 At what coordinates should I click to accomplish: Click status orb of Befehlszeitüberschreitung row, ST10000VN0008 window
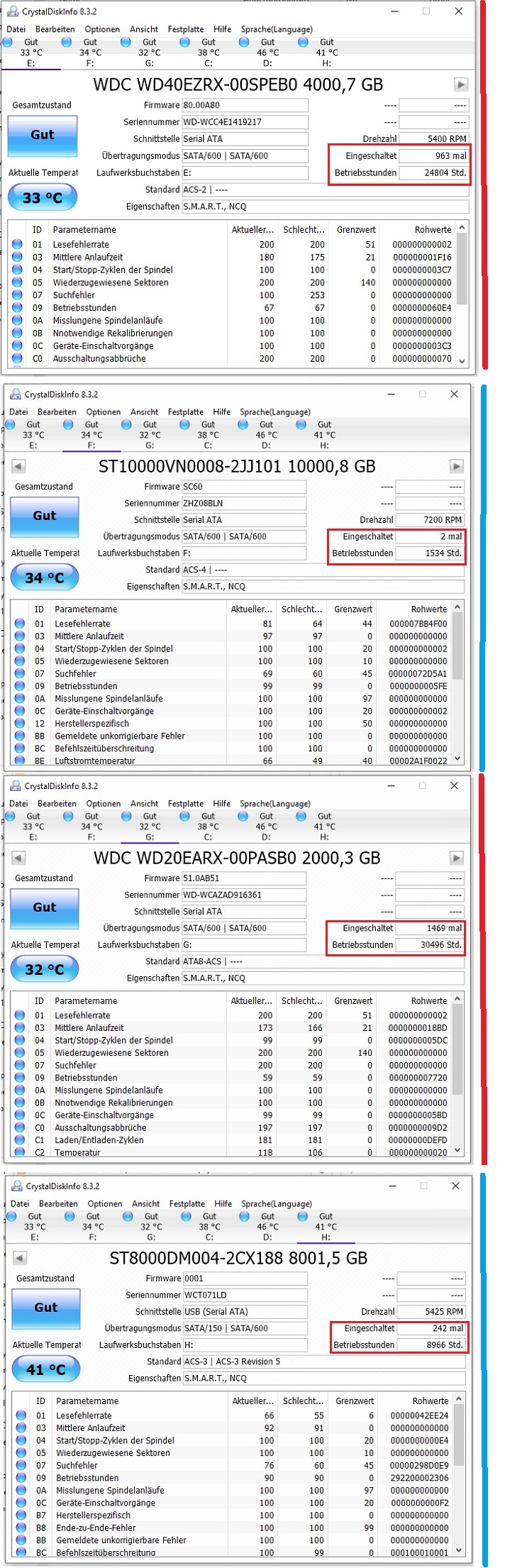coord(20,748)
